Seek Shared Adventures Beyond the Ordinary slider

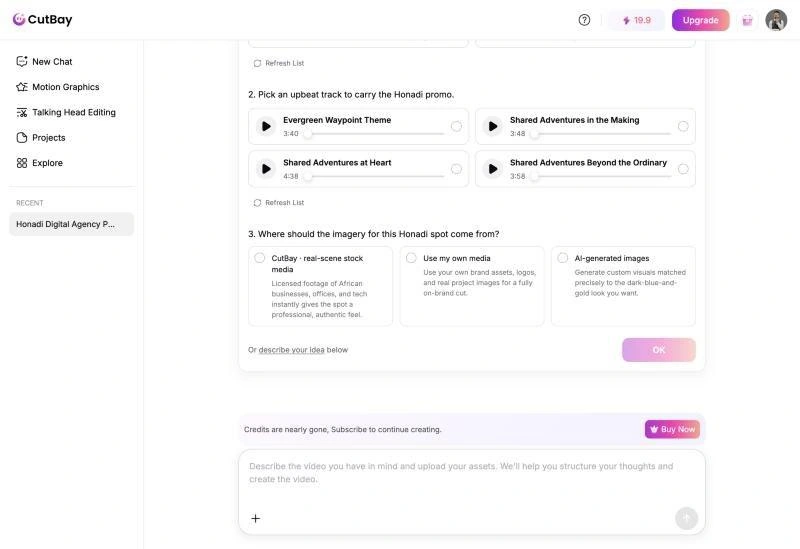tap(601, 176)
